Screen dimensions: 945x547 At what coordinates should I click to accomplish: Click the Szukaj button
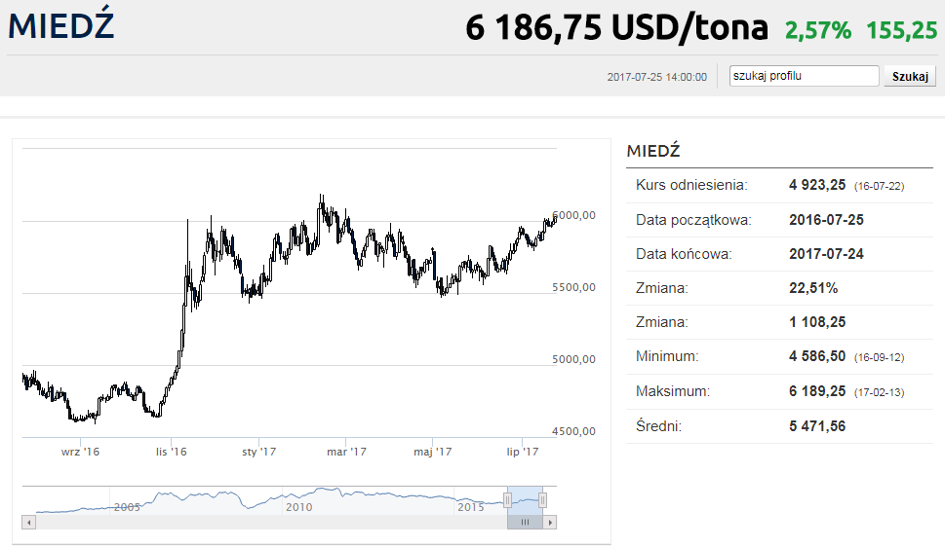[910, 77]
